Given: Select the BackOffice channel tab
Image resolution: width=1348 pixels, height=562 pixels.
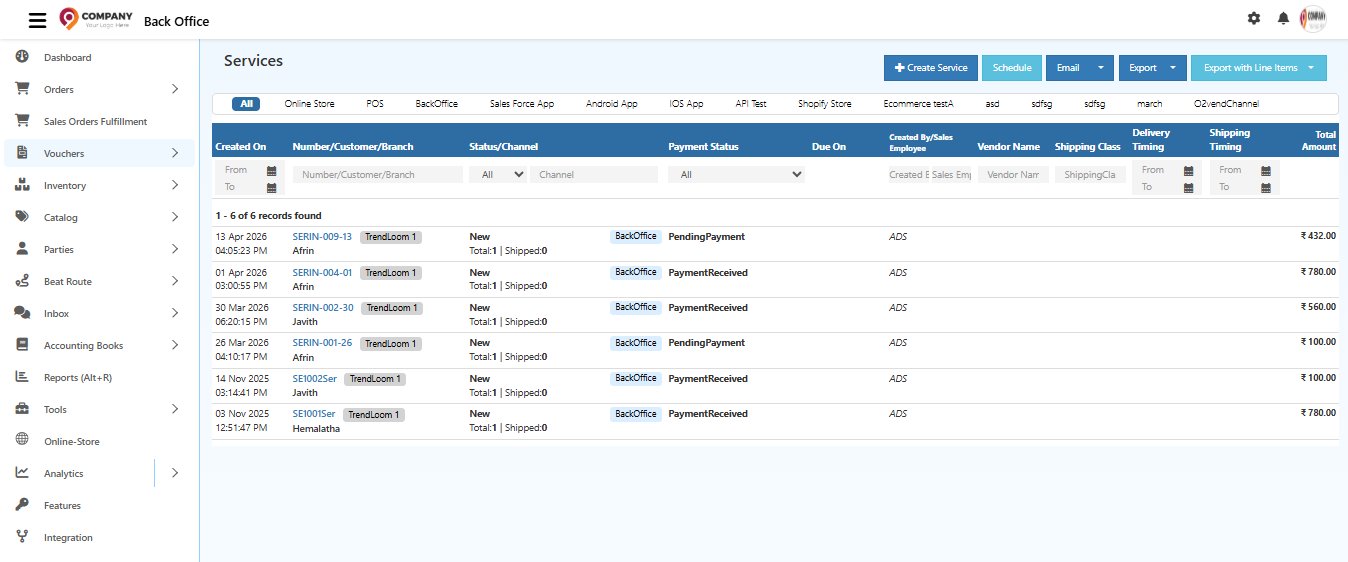Looking at the screenshot, I should 437,104.
